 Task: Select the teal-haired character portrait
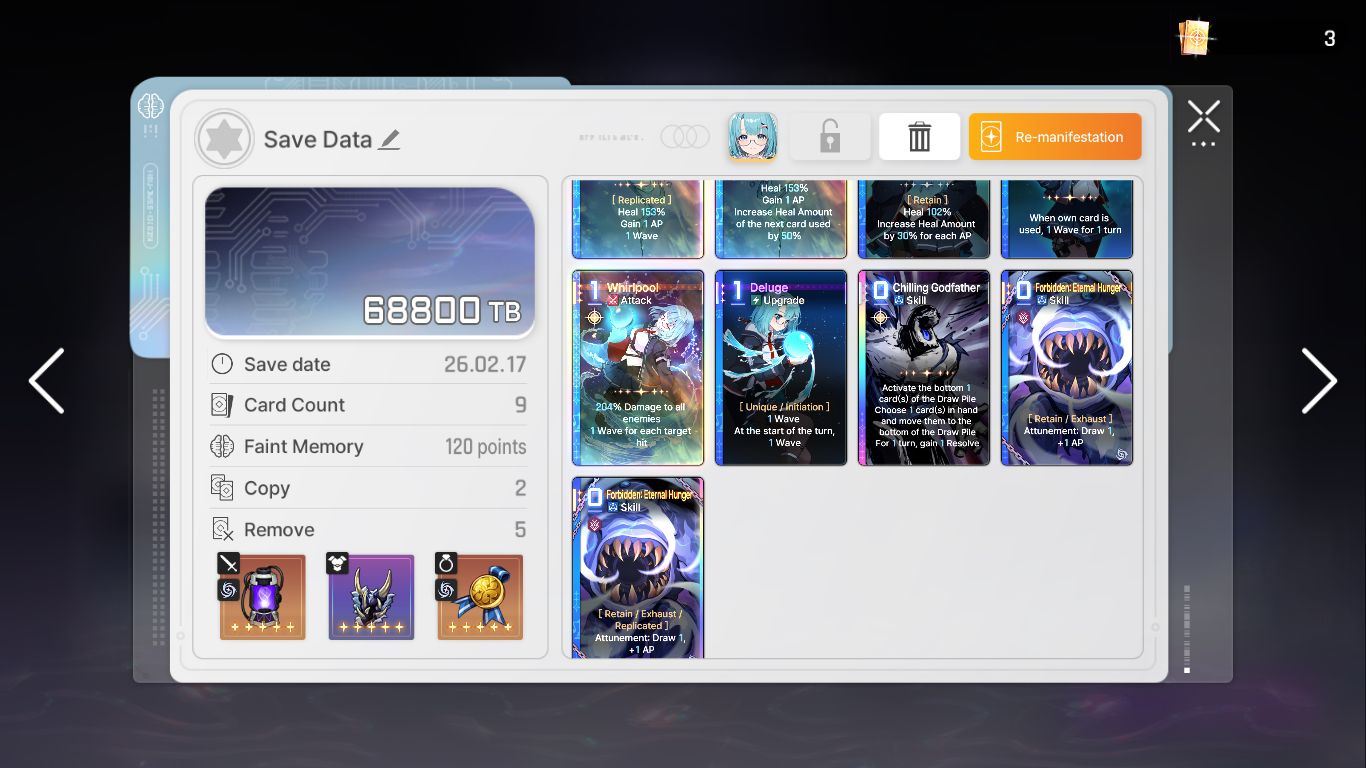[753, 137]
